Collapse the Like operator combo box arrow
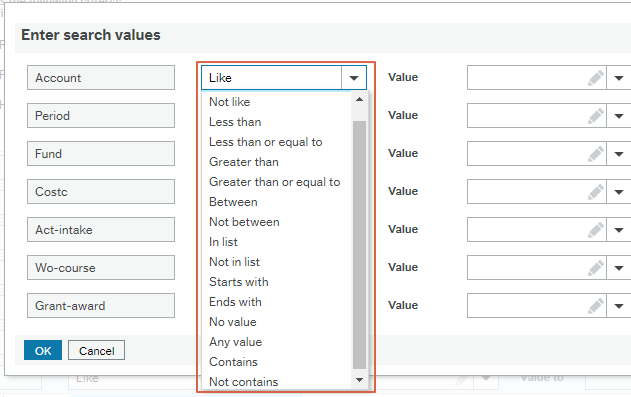Viewport: 631px width, 397px height. tap(354, 78)
